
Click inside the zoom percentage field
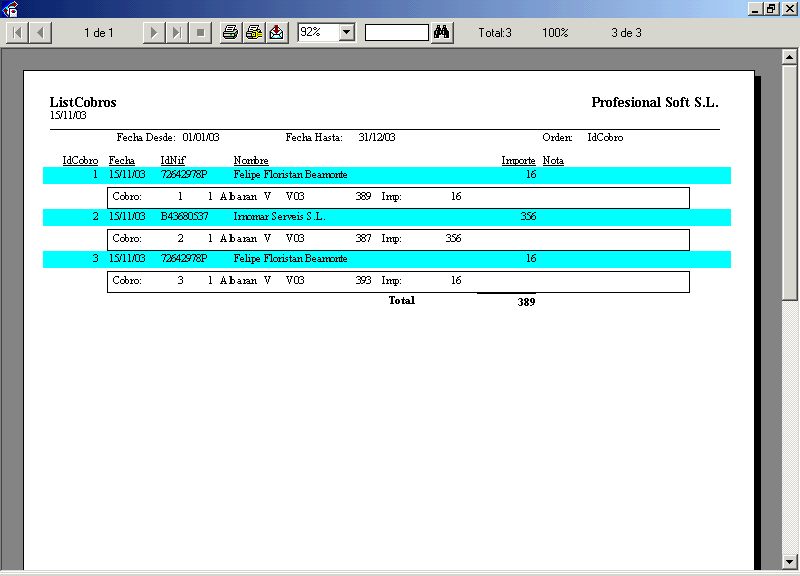click(318, 33)
